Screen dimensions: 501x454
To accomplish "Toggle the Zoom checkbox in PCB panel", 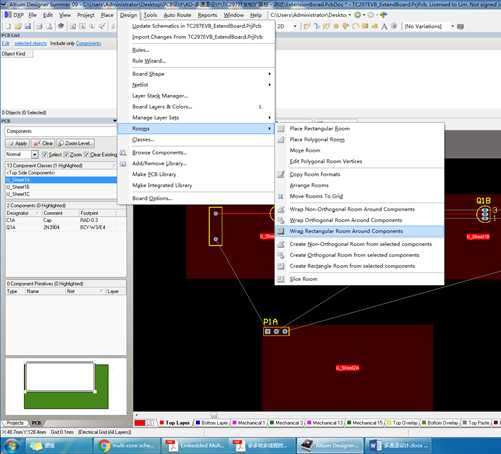I will pyautogui.click(x=66, y=155).
